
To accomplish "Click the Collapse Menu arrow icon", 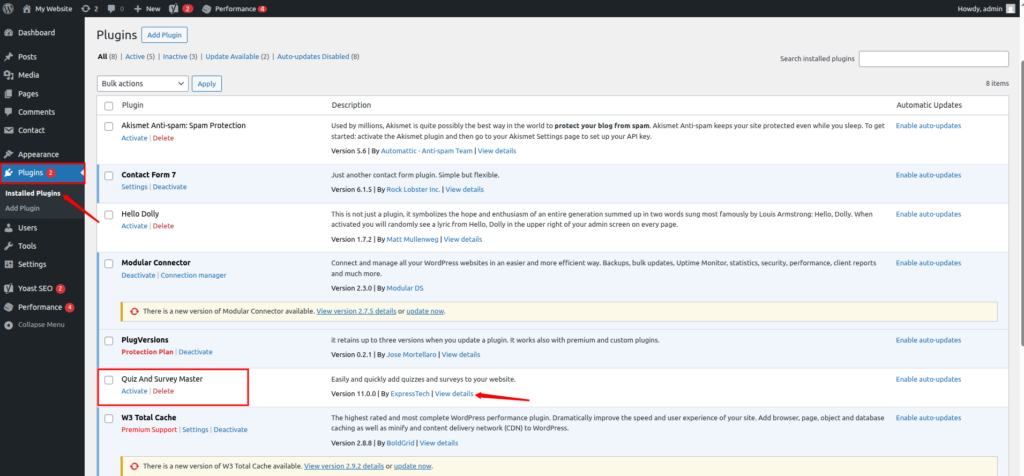I will (8, 325).
